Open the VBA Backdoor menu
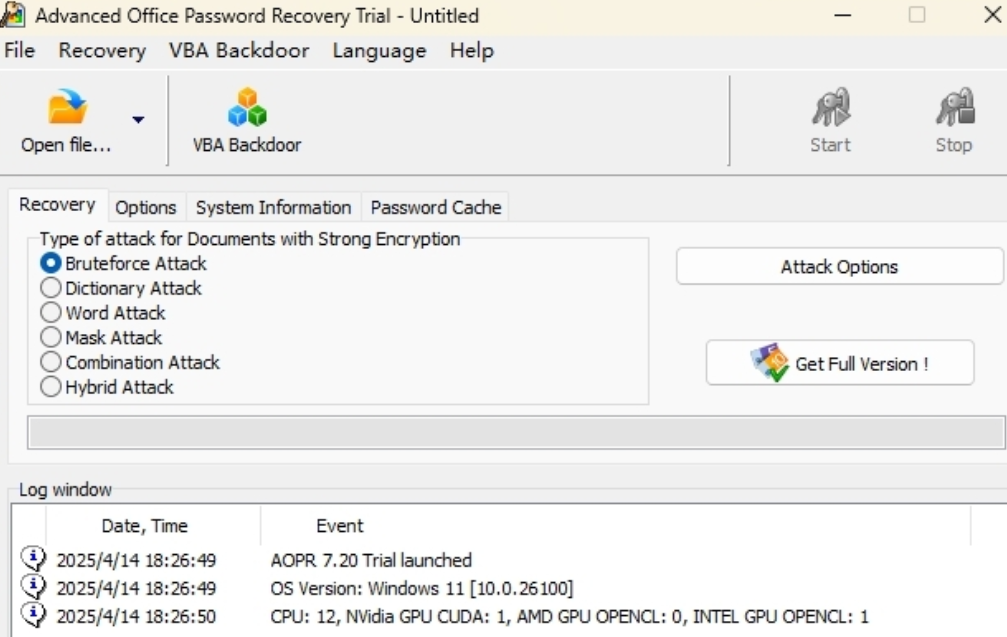Screen dimensions: 1007x637 coord(239,50)
